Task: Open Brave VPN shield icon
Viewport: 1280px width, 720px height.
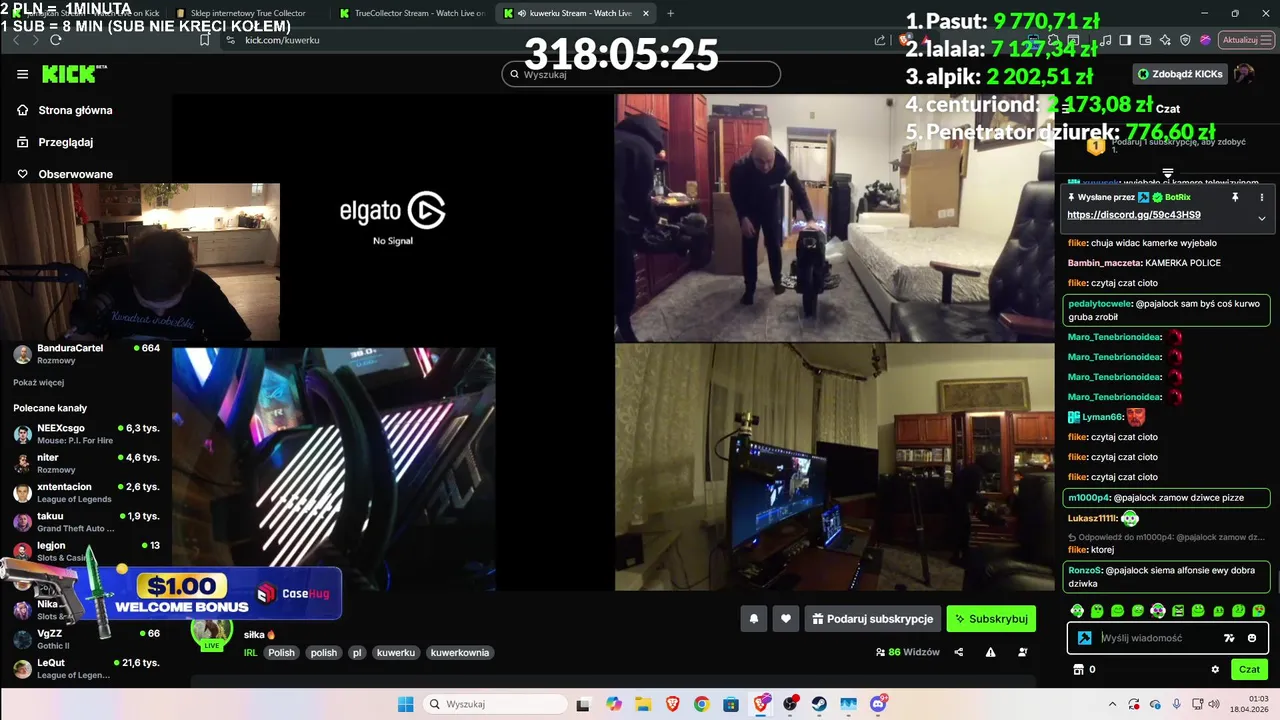Action: [1185, 40]
